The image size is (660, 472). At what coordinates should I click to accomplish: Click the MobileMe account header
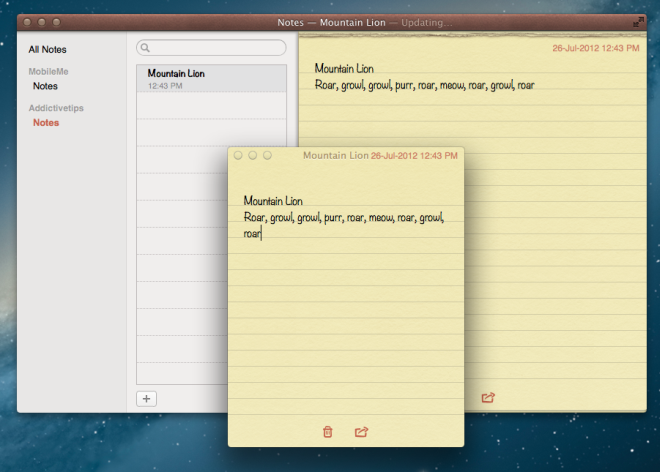pos(48,72)
